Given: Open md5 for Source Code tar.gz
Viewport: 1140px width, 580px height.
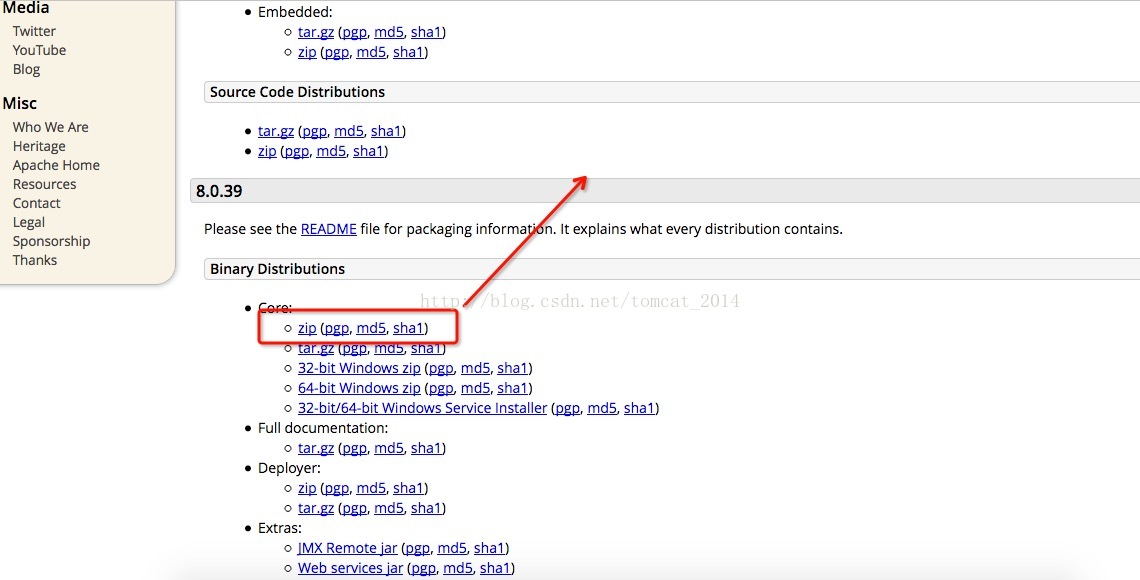Looking at the screenshot, I should pos(349,132).
